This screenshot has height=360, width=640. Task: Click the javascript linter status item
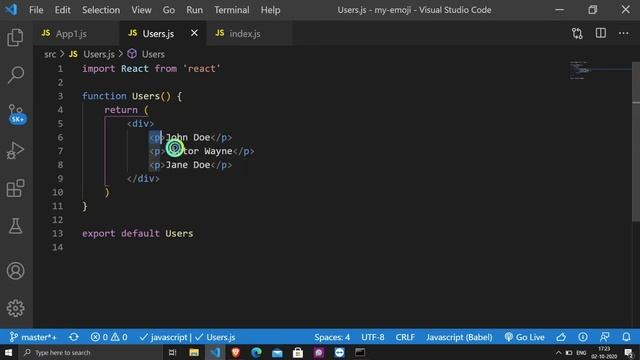[163, 337]
